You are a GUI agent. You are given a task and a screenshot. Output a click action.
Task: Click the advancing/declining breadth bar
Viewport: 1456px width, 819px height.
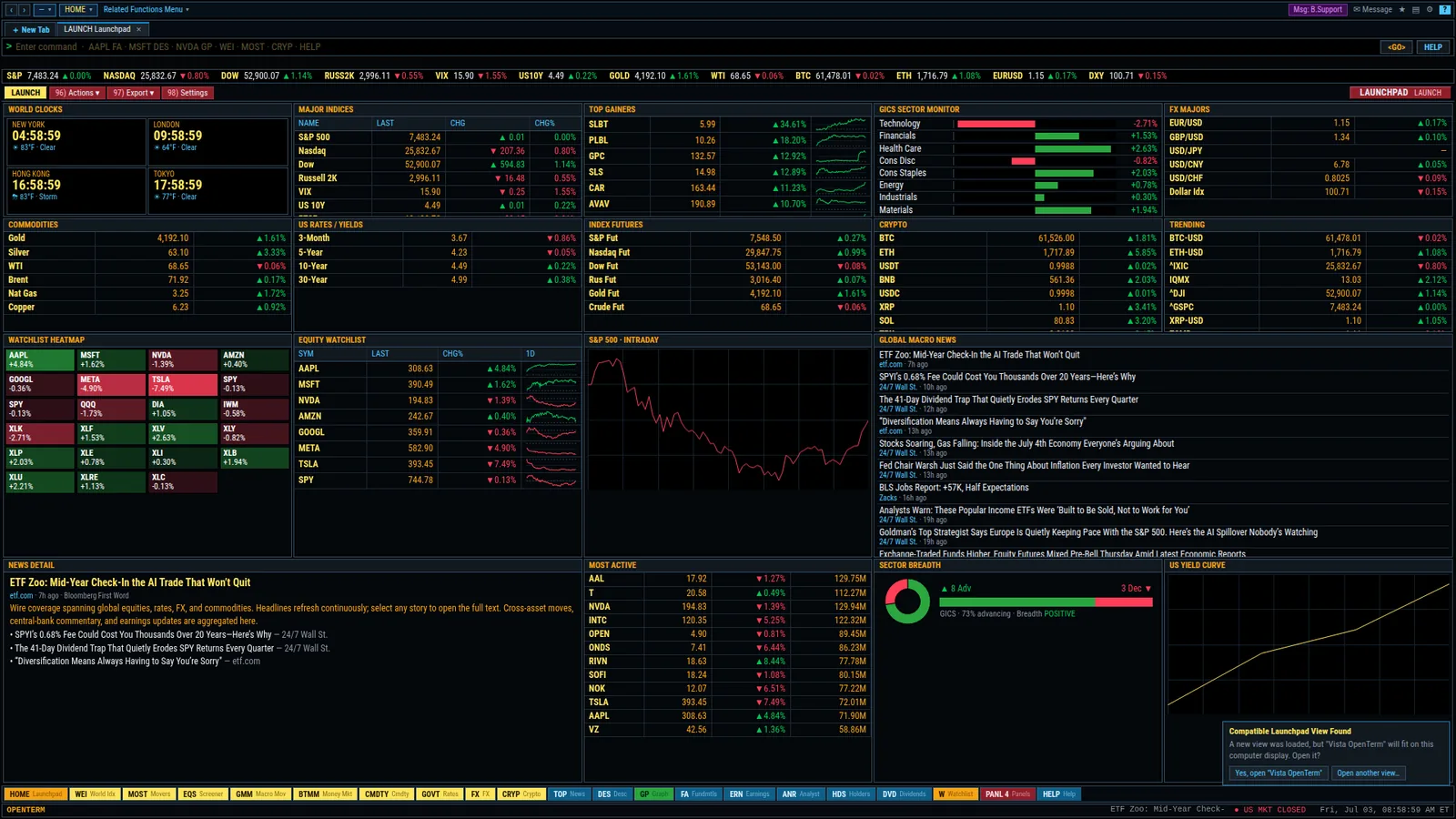coord(1046,602)
